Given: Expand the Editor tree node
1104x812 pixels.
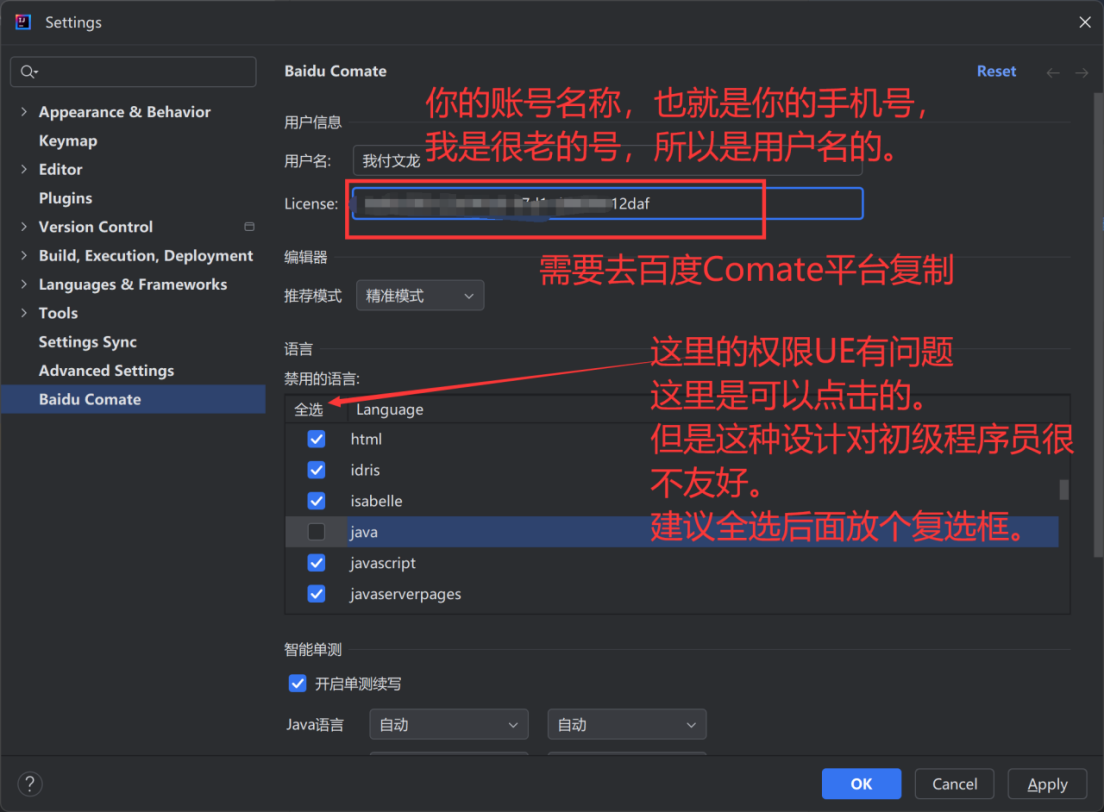Looking at the screenshot, I should click(24, 169).
